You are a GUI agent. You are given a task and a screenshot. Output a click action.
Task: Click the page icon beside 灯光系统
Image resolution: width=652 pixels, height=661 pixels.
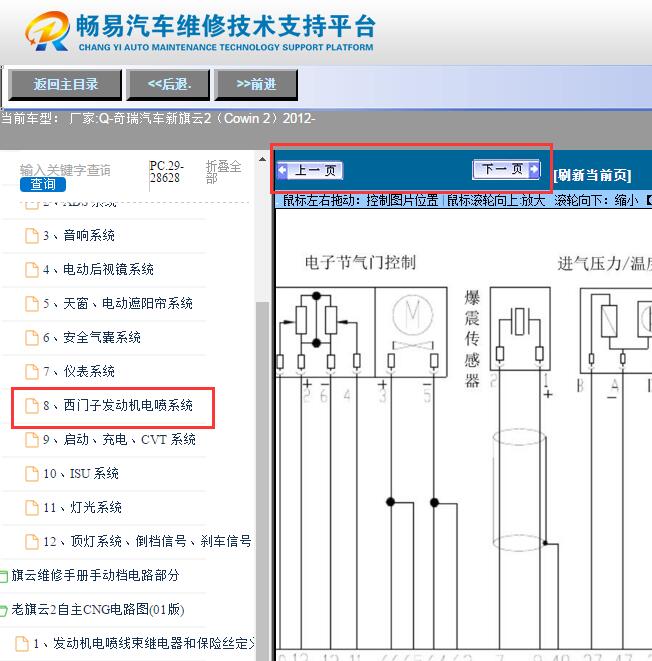32,508
